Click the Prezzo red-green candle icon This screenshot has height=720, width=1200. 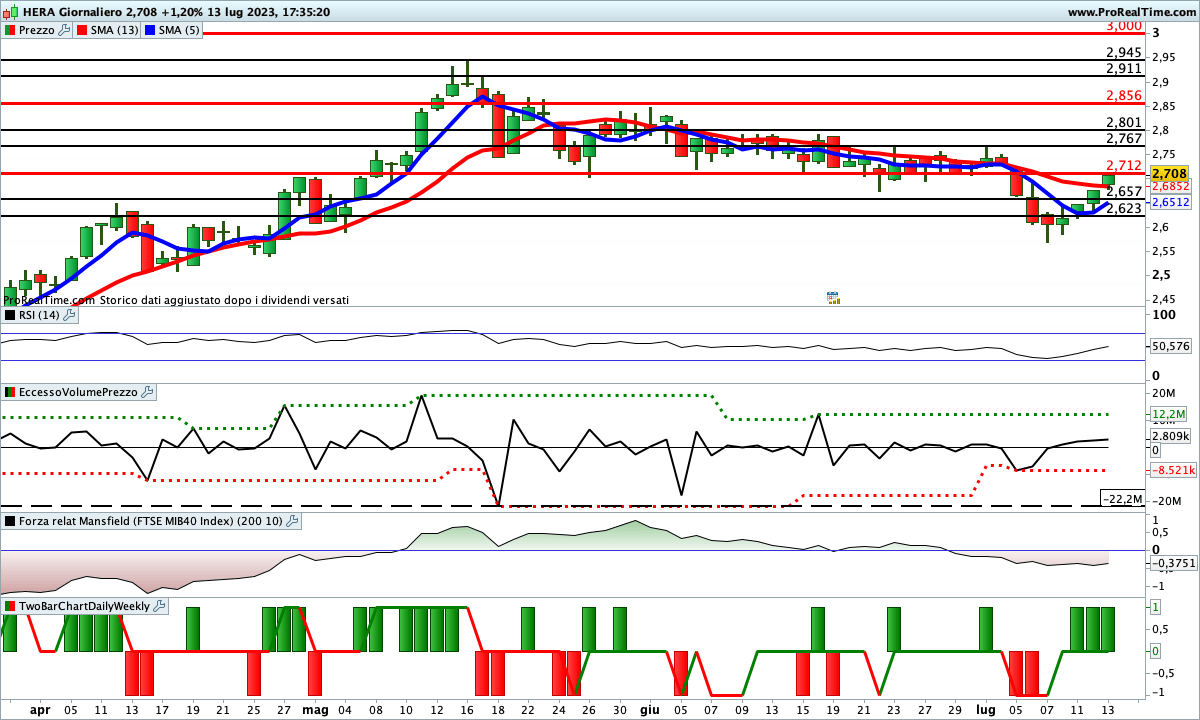click(x=10, y=30)
